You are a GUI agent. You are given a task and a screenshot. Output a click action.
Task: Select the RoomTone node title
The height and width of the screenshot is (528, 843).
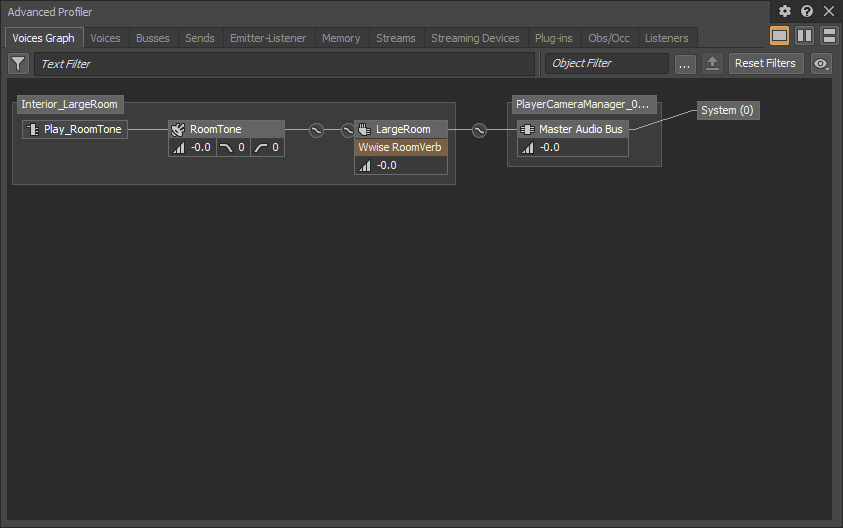tap(216, 129)
